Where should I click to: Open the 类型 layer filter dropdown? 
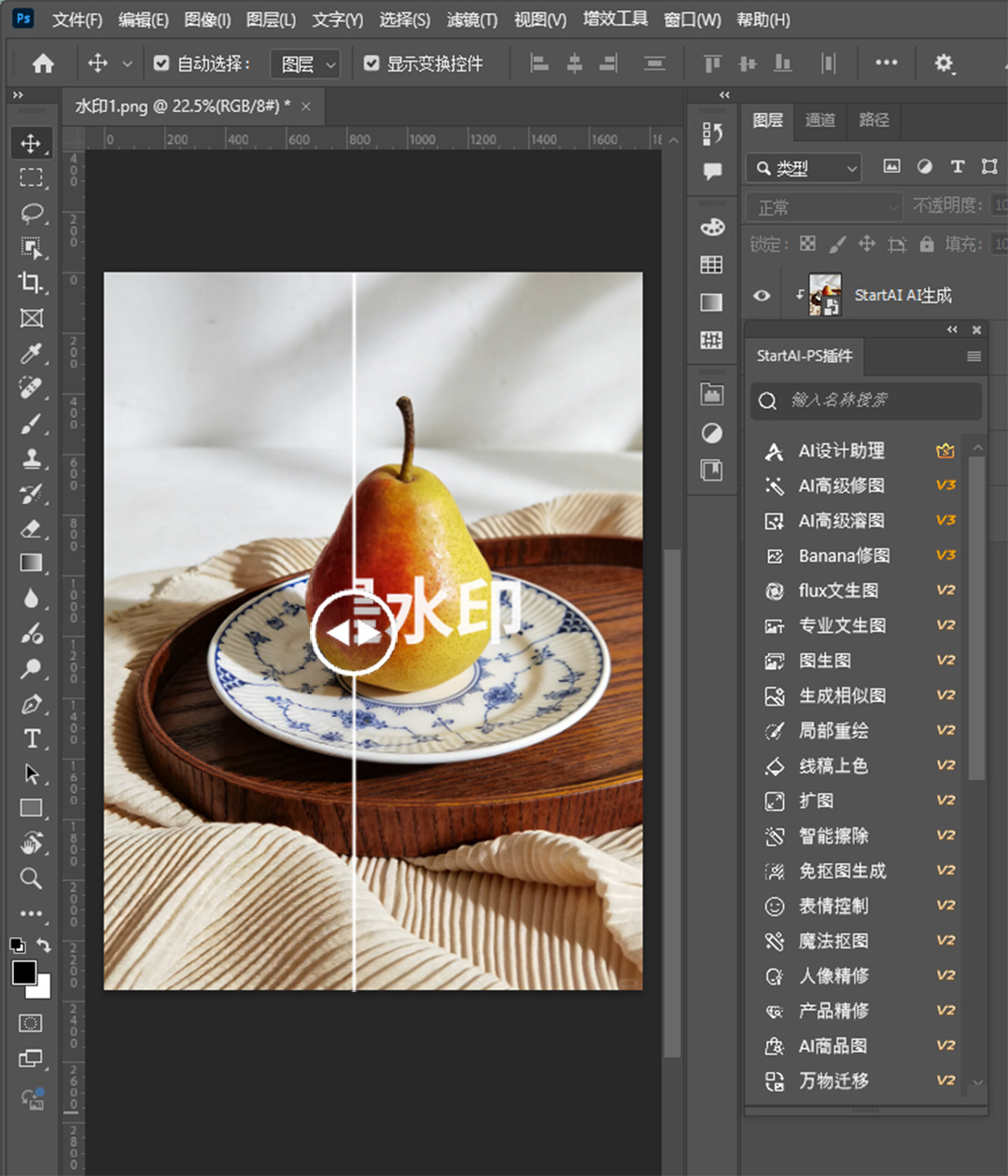tap(804, 168)
